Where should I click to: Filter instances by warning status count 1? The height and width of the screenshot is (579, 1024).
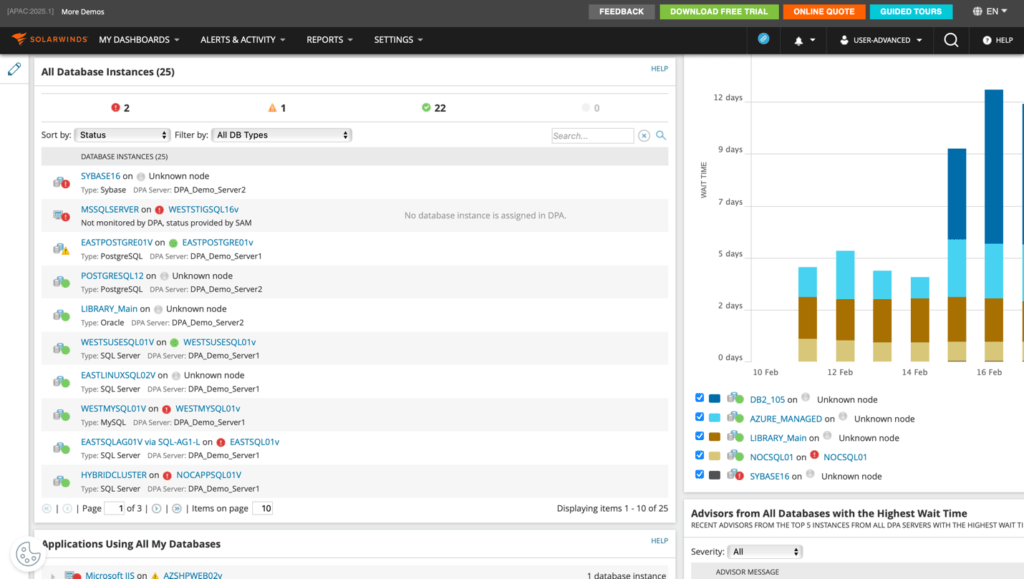click(x=277, y=108)
